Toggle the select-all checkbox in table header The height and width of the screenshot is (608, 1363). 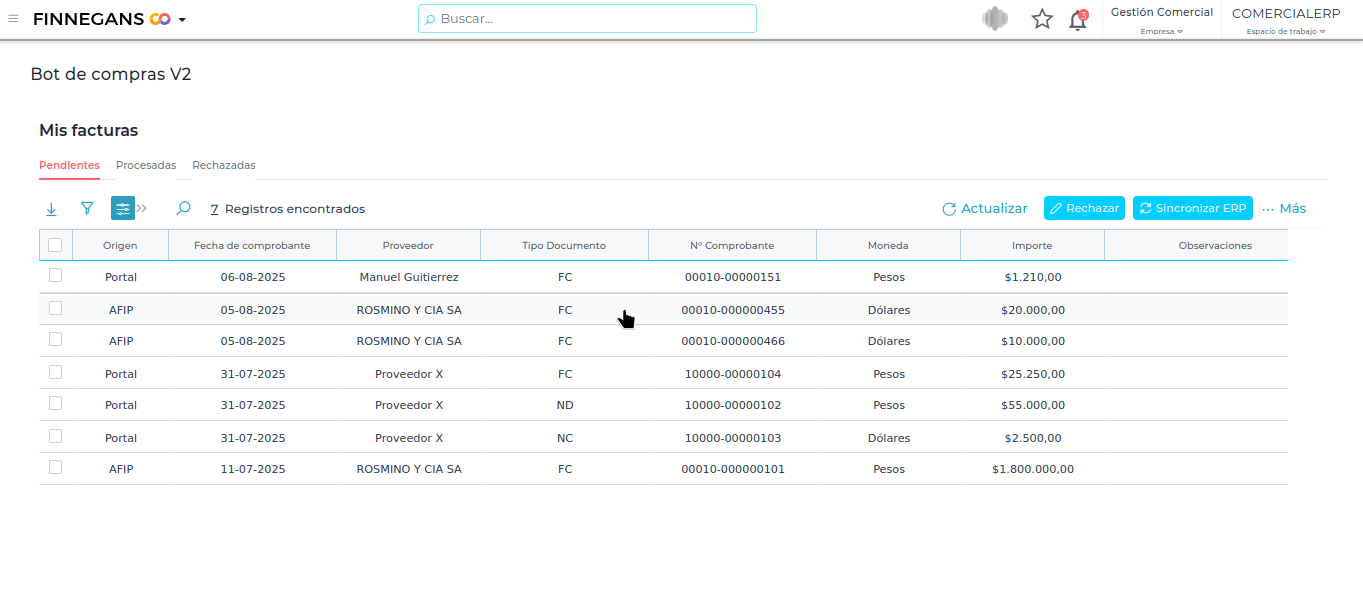click(x=55, y=245)
